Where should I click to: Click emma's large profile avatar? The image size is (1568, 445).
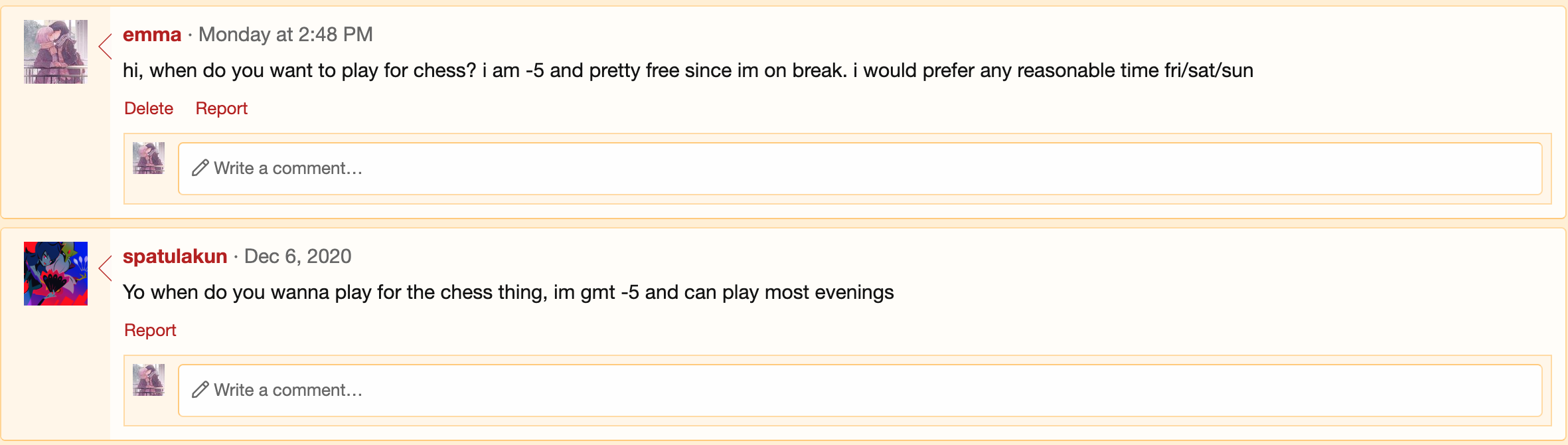point(56,52)
